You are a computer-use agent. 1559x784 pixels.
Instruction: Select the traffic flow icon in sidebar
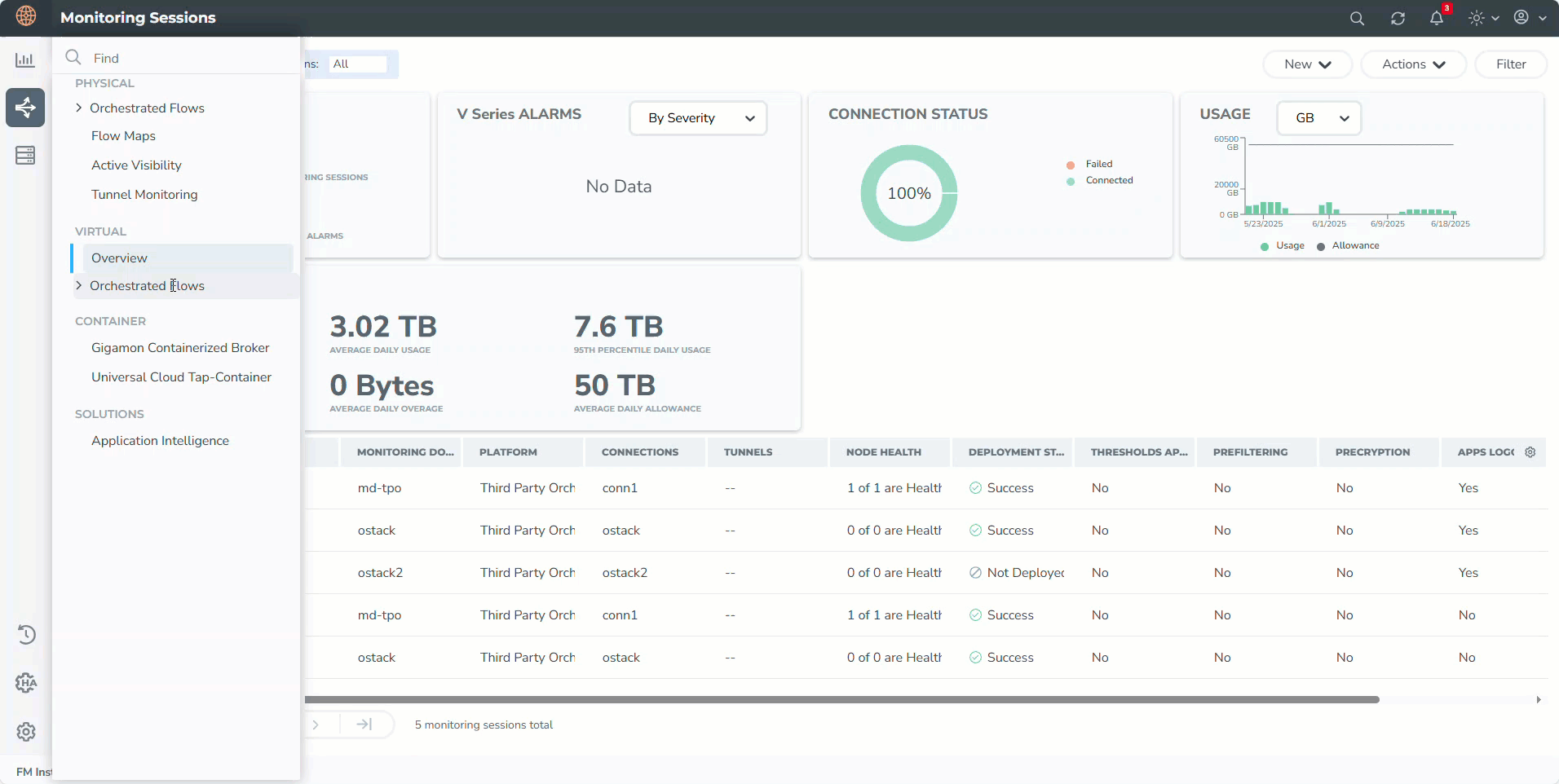tap(25, 108)
